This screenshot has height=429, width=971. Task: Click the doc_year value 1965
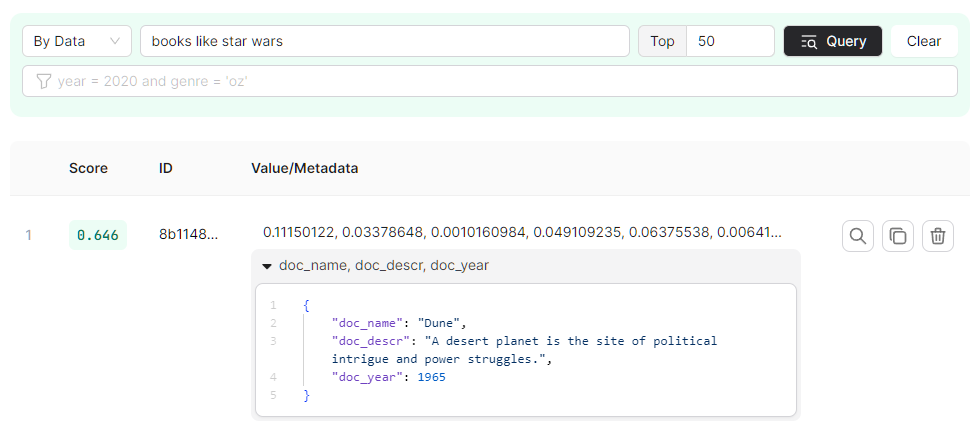tap(430, 377)
